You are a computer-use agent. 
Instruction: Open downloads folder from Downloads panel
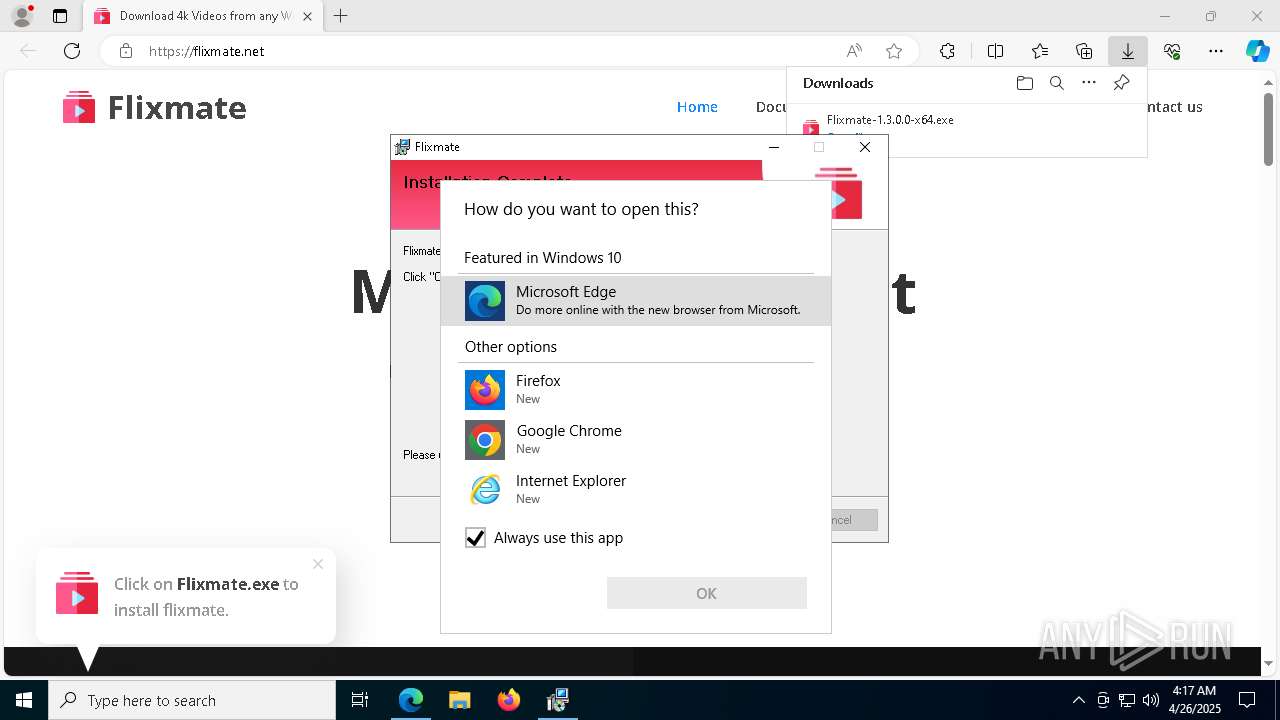point(1024,83)
